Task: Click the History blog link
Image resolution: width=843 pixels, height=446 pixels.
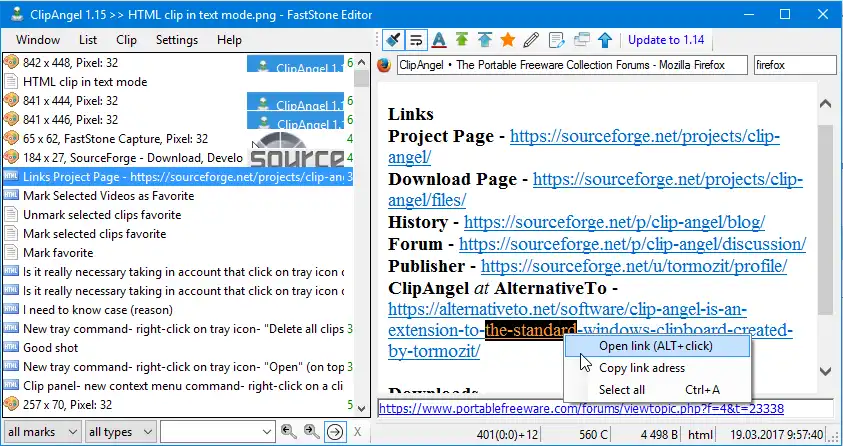Action: click(x=614, y=222)
